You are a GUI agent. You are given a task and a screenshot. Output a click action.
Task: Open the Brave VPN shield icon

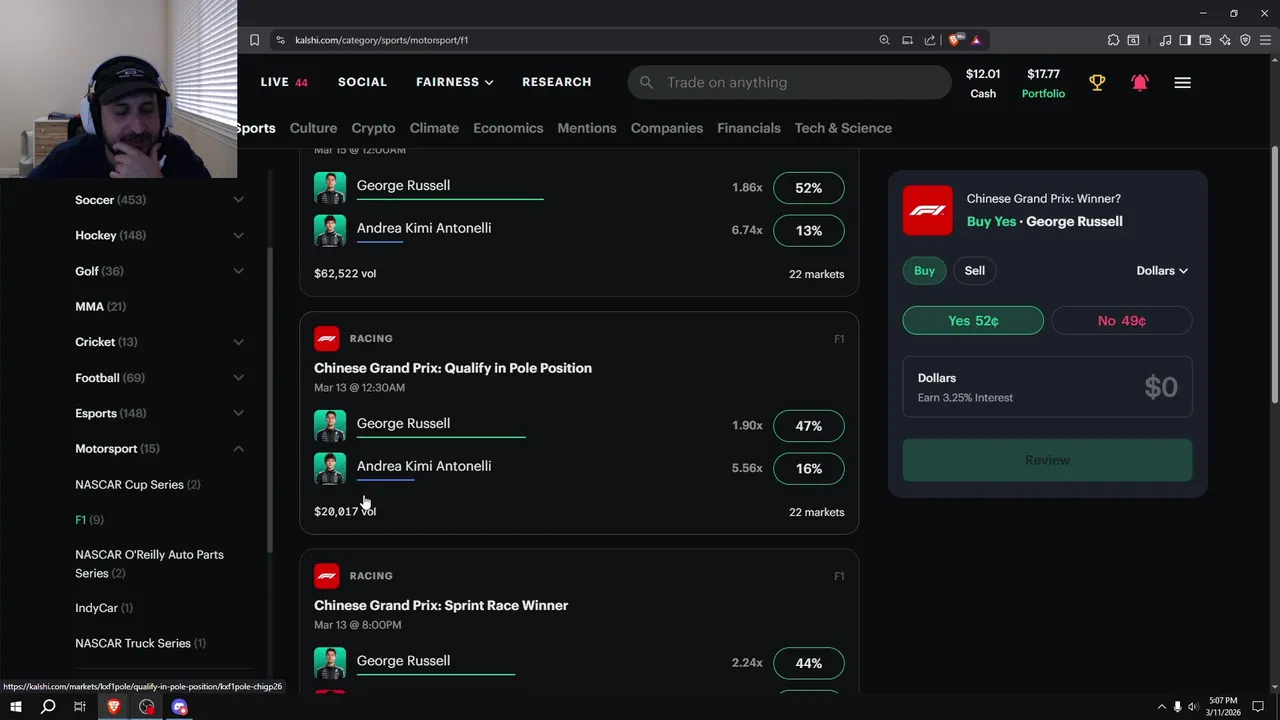pos(1245,40)
